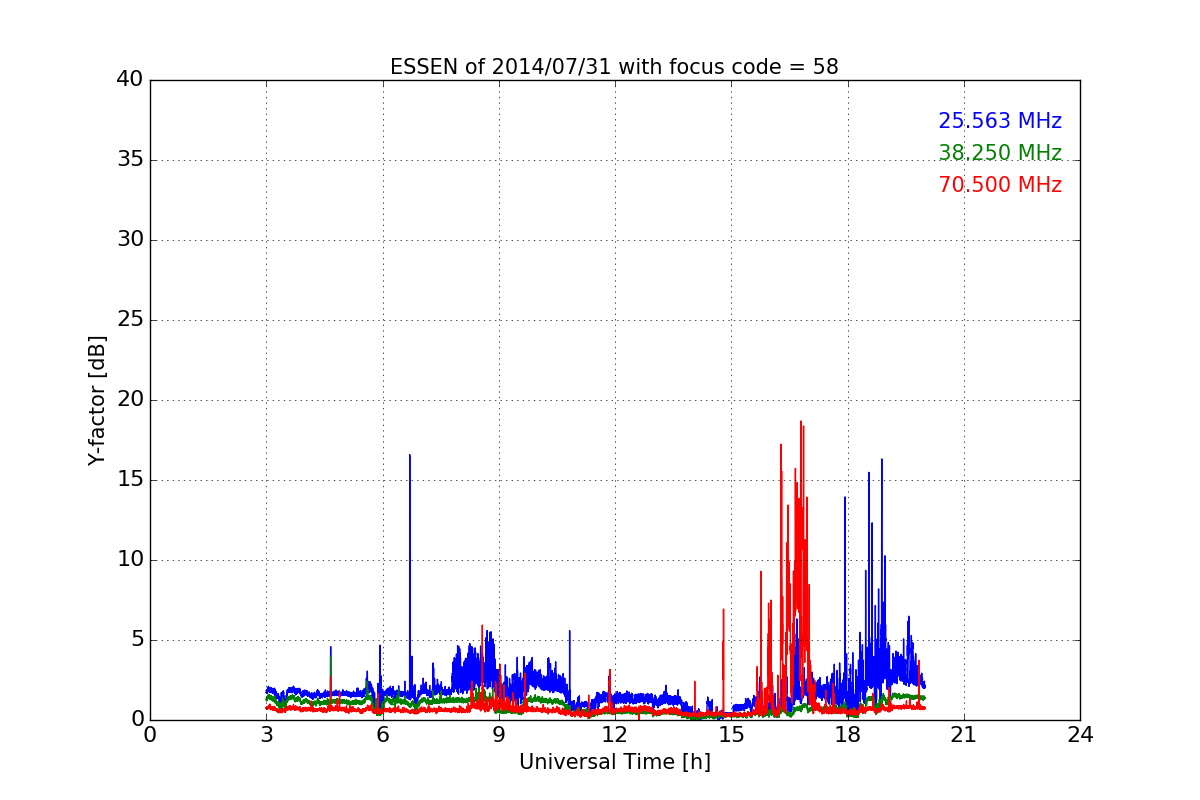Click the x-axis tick label 21
Screen dimensions: 1200x800
point(964,735)
